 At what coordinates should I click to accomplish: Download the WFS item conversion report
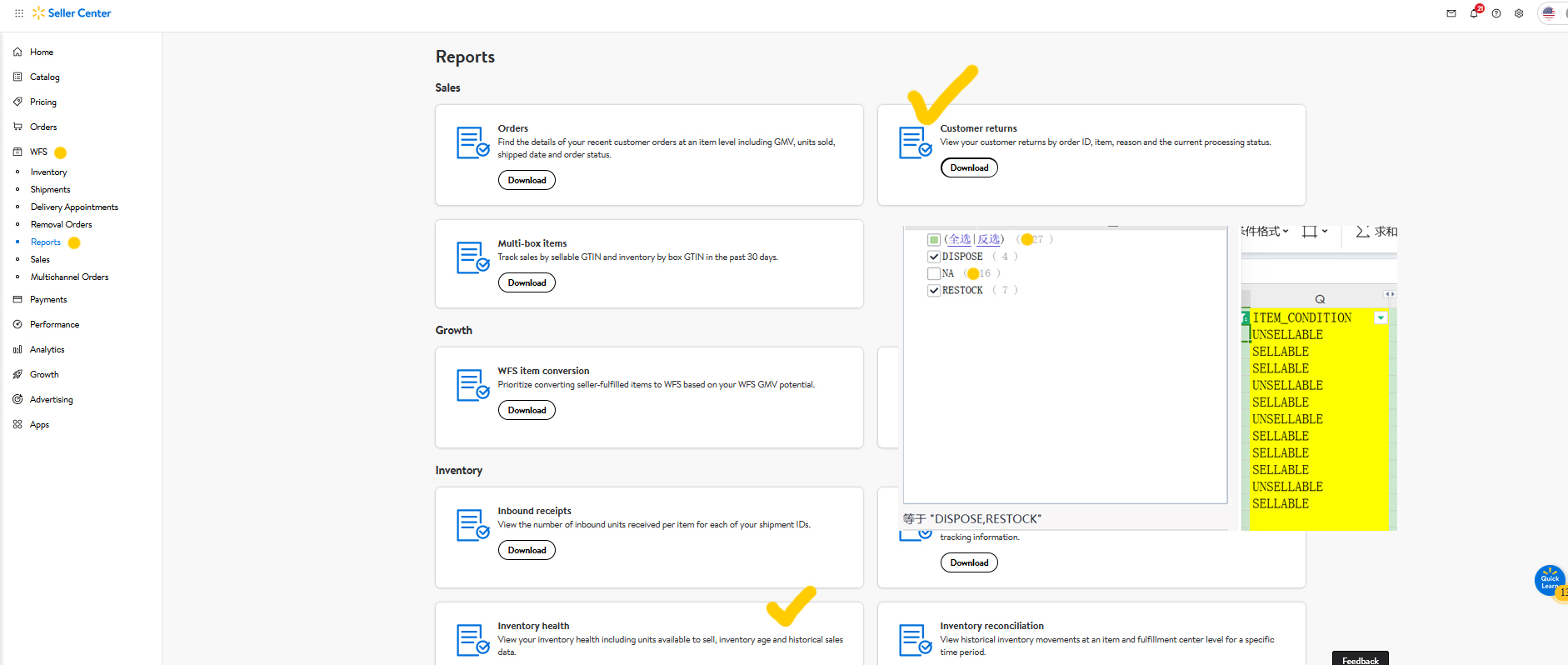pos(527,410)
